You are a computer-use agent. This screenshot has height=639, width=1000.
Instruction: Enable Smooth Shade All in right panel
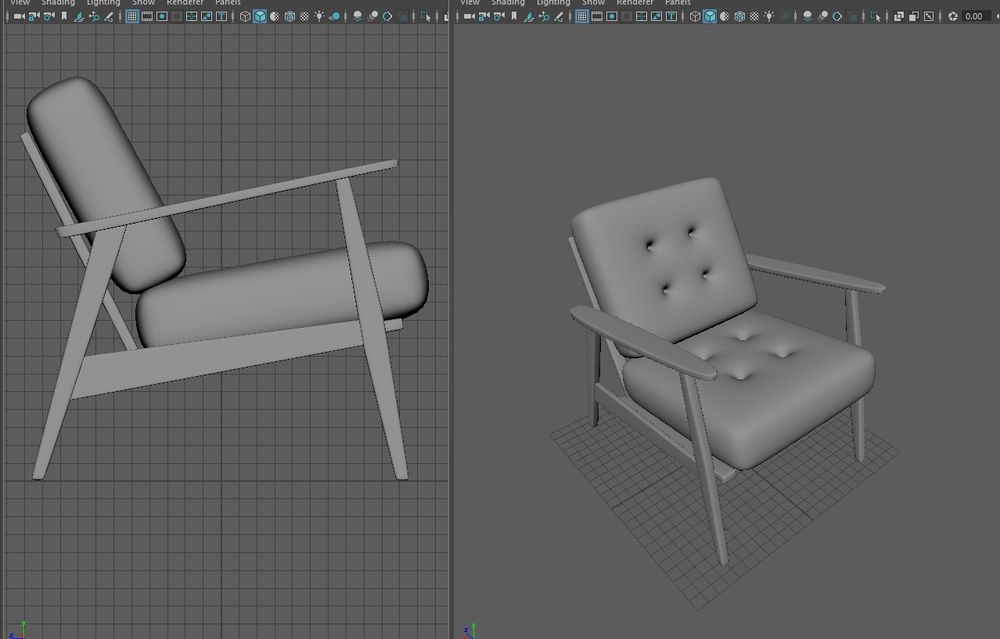[x=710, y=17]
